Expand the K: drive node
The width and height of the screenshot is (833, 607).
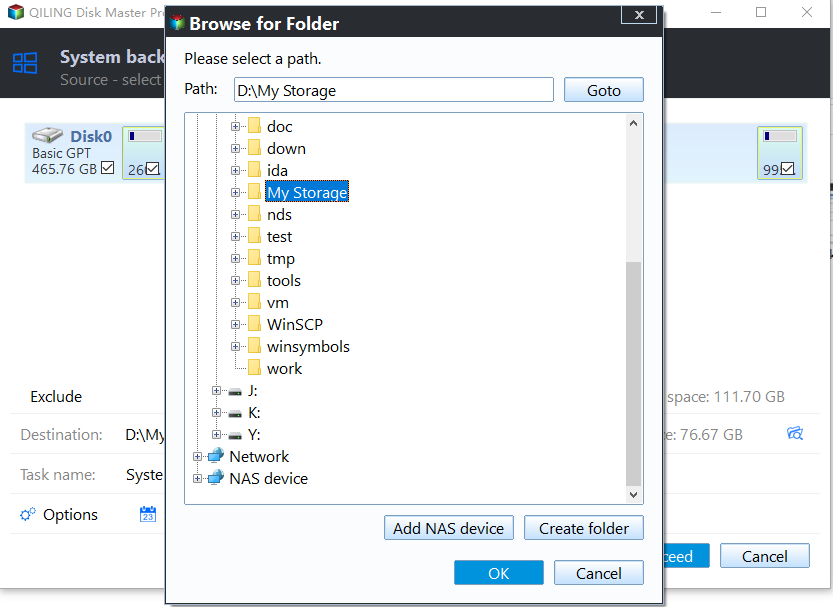point(216,413)
